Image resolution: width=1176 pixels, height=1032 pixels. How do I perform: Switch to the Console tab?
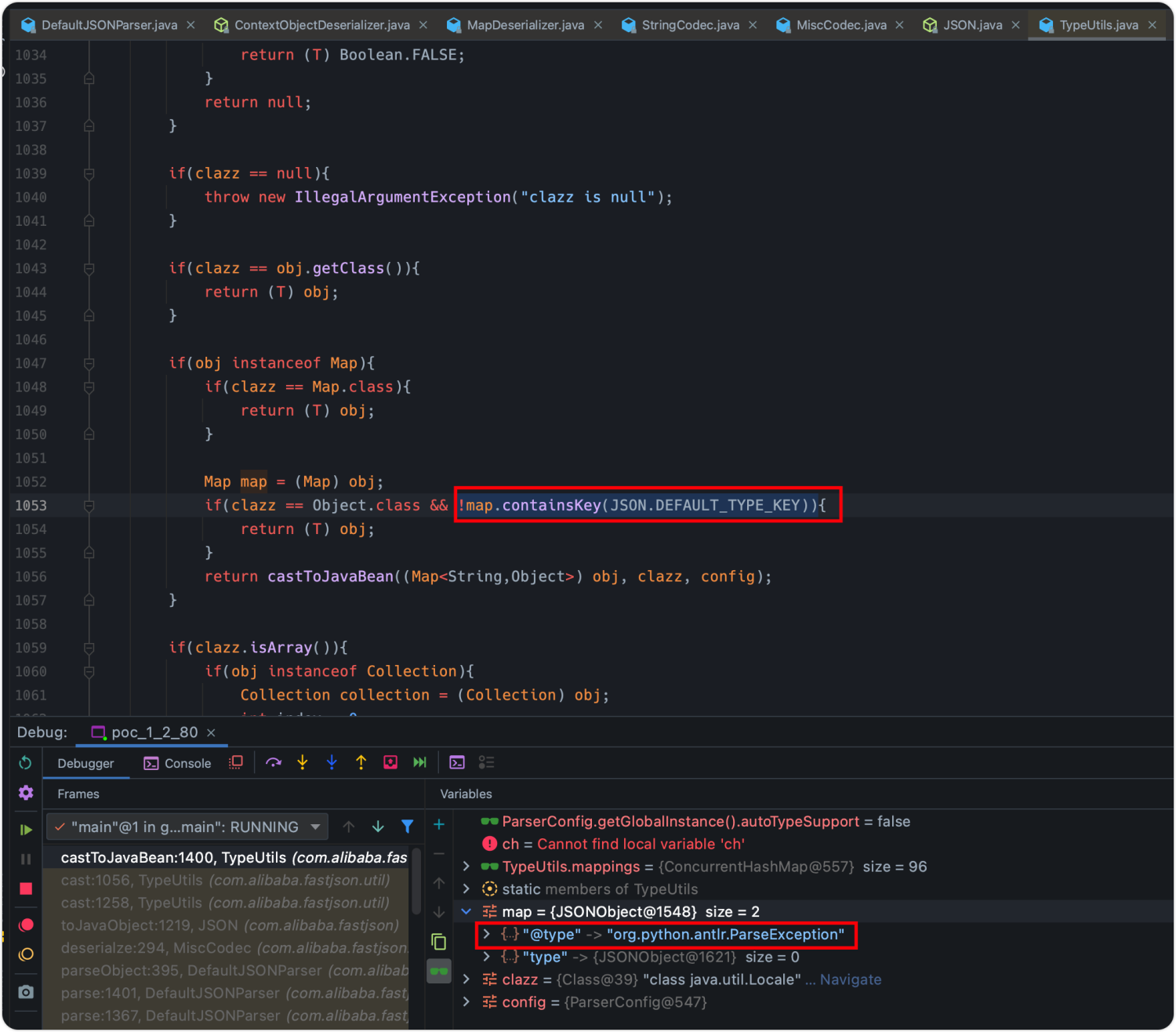tap(177, 763)
